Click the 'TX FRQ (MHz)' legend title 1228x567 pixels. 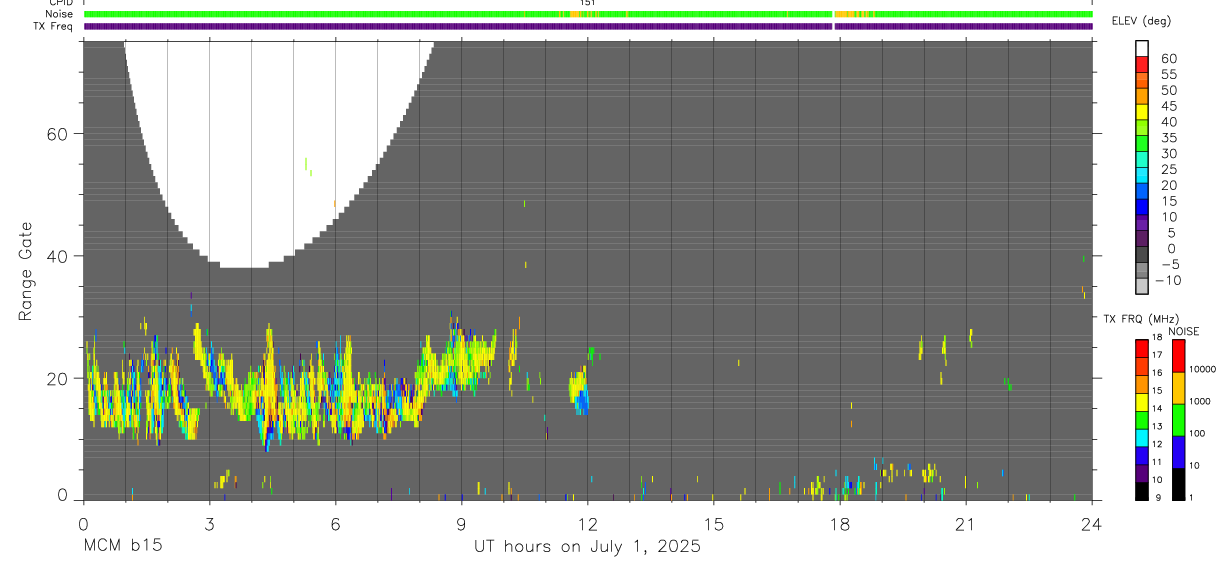(x=1140, y=319)
